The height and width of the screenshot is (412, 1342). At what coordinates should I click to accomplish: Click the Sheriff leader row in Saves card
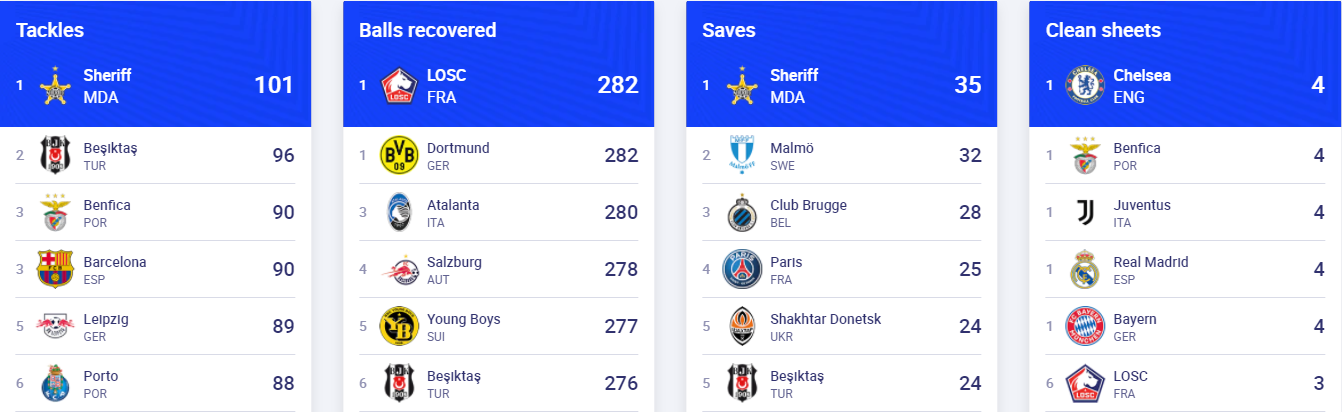tap(841, 85)
